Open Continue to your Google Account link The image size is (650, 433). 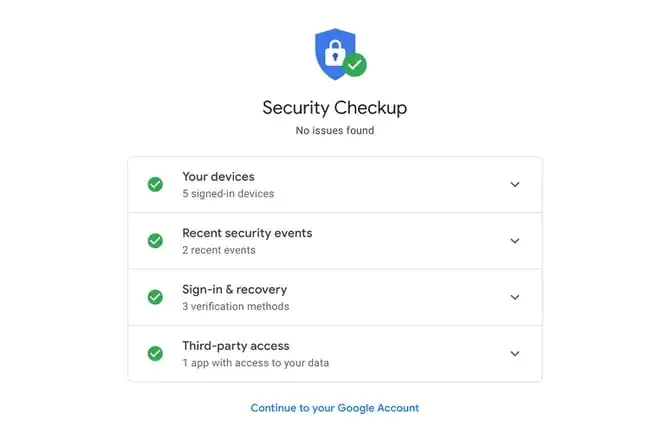coord(334,408)
